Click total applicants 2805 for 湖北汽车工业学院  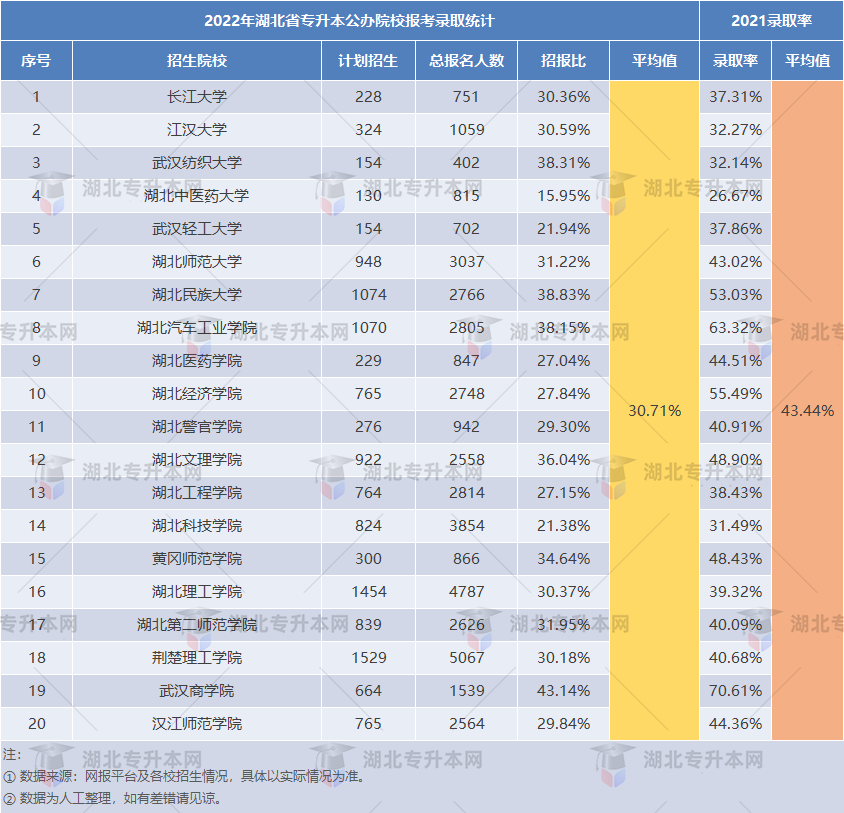click(x=467, y=327)
